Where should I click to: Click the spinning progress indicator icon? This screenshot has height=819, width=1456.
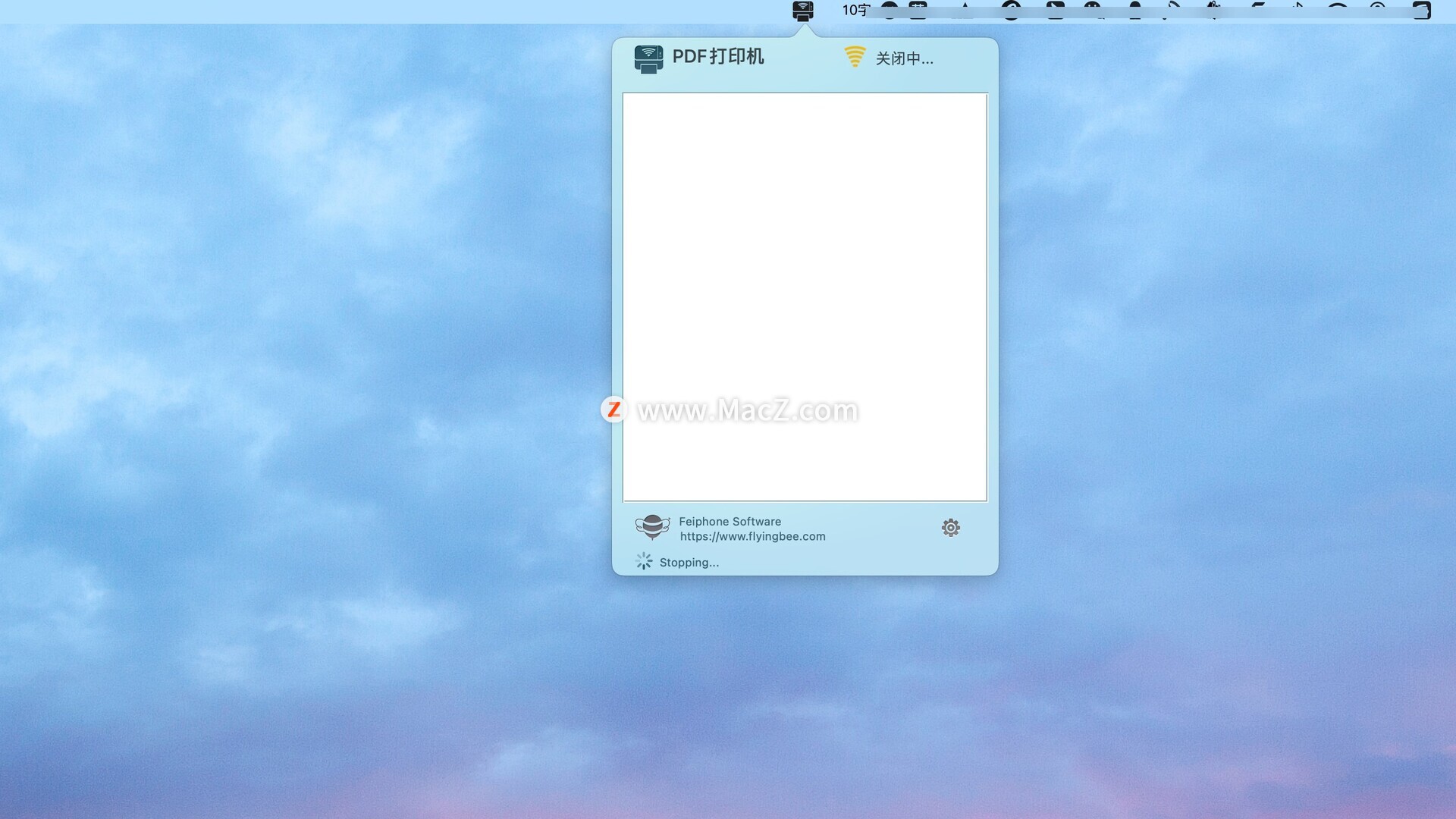643,561
